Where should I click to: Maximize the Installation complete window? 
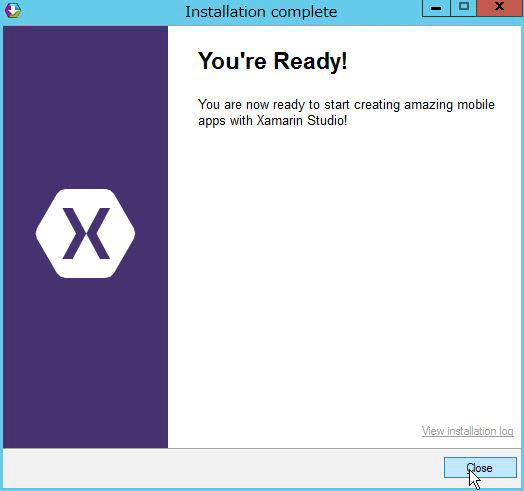[464, 8]
